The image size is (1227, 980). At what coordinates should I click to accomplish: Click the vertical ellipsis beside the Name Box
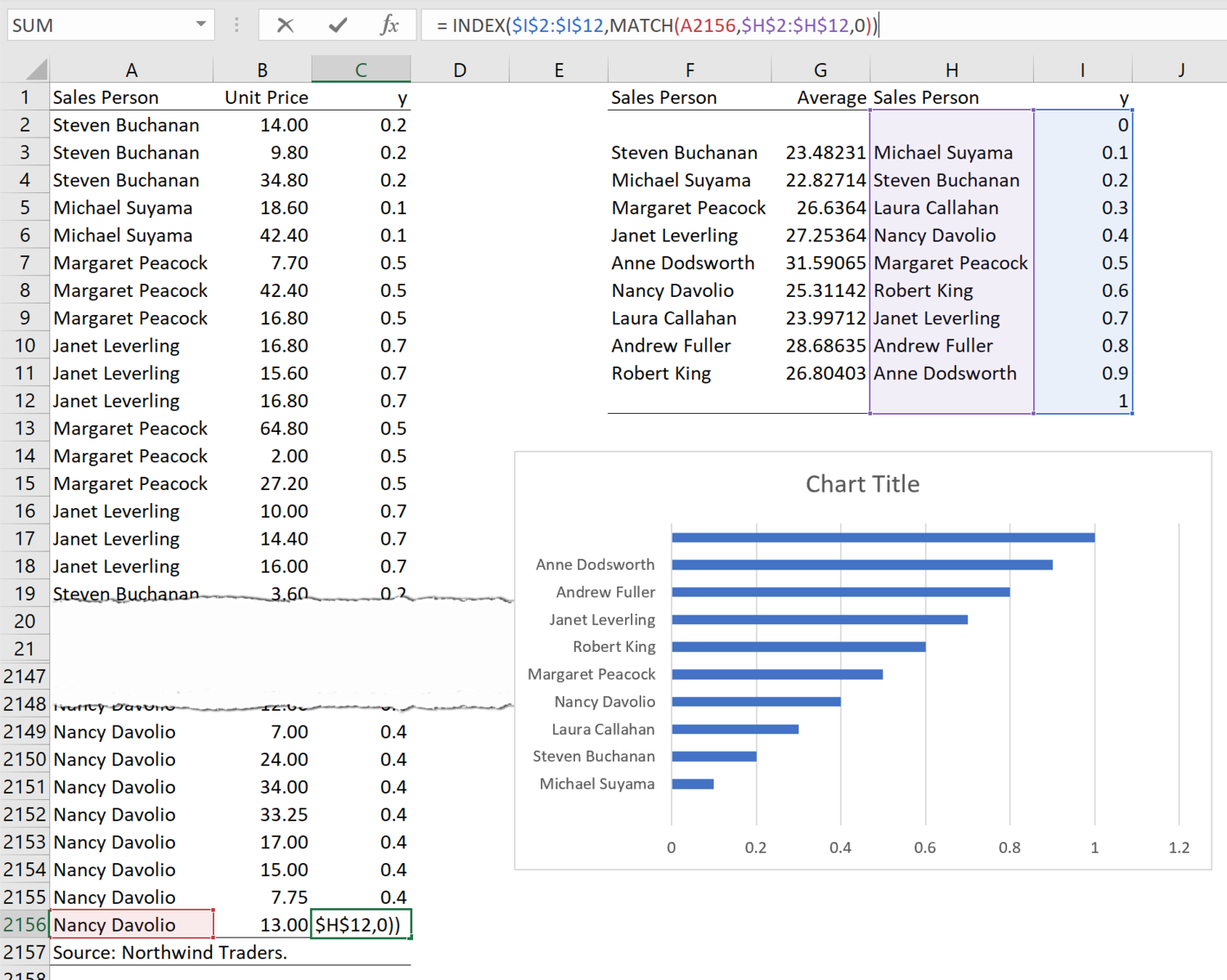236,25
